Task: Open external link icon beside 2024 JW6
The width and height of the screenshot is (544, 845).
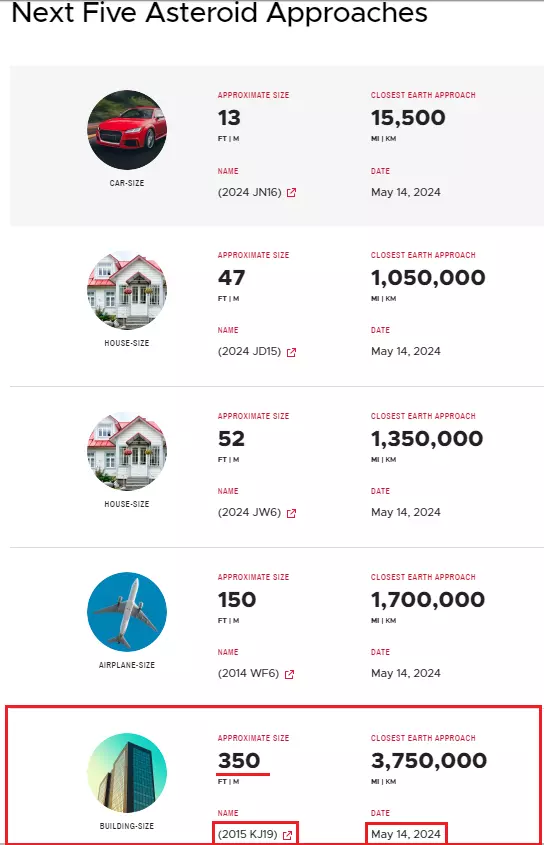Action: tap(291, 513)
